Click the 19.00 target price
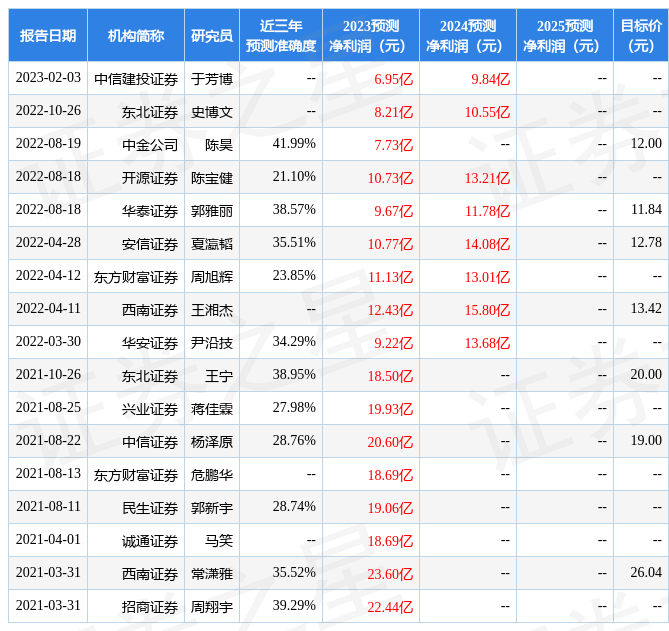Screen dimensions: 669x631 [x=646, y=441]
